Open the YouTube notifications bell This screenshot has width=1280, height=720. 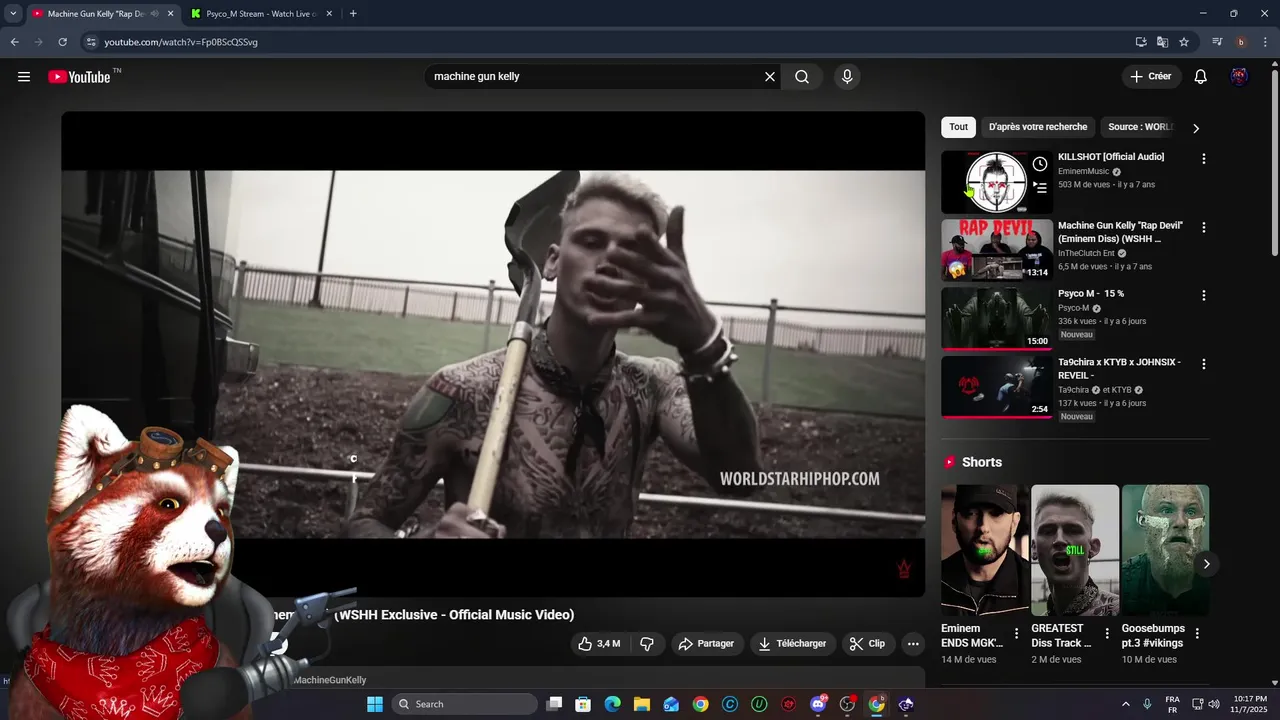(1201, 77)
